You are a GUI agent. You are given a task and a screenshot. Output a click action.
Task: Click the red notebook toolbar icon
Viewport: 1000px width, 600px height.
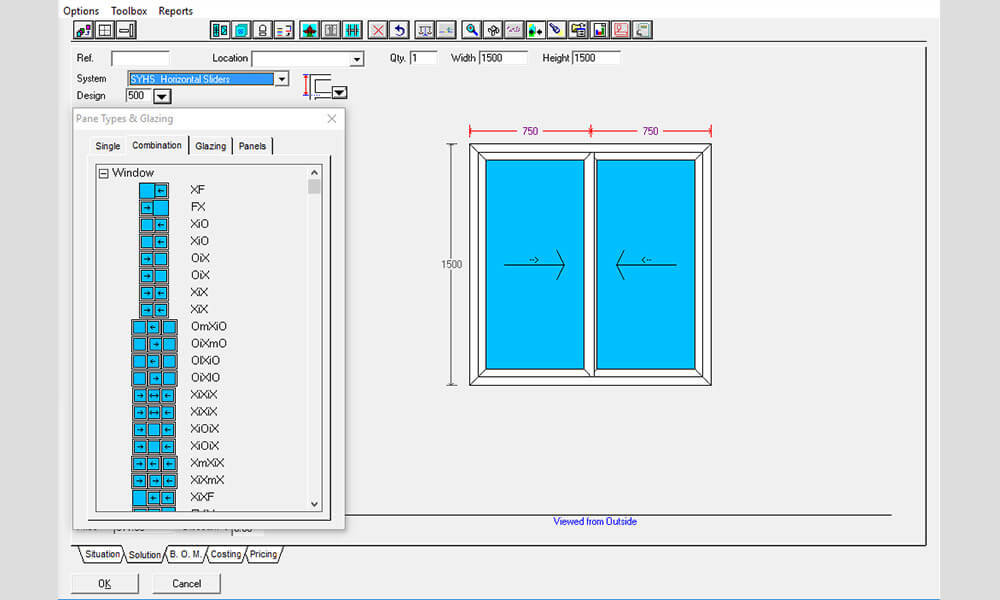pyautogui.click(x=620, y=30)
